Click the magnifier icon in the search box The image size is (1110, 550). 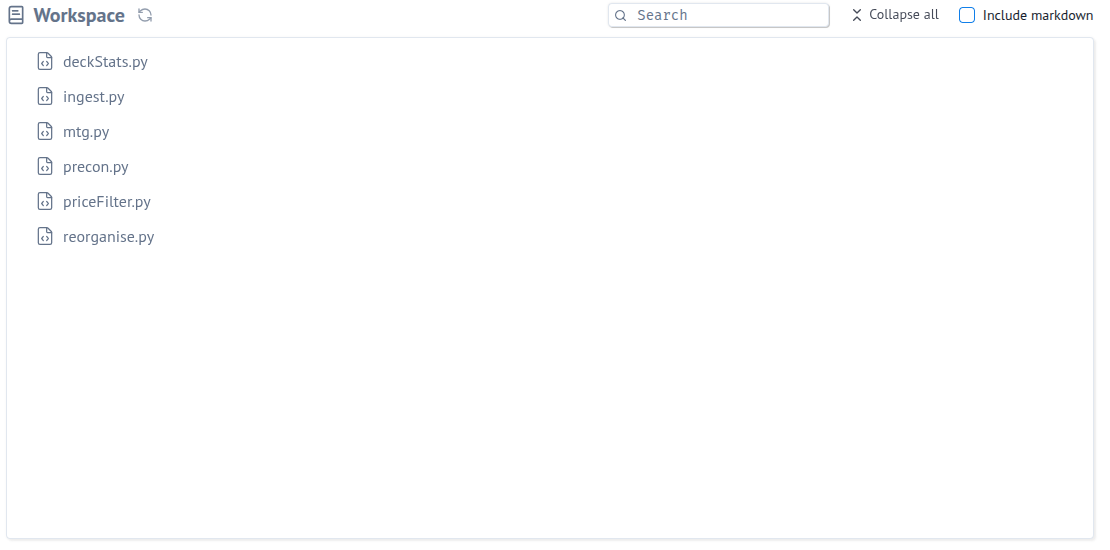point(621,16)
